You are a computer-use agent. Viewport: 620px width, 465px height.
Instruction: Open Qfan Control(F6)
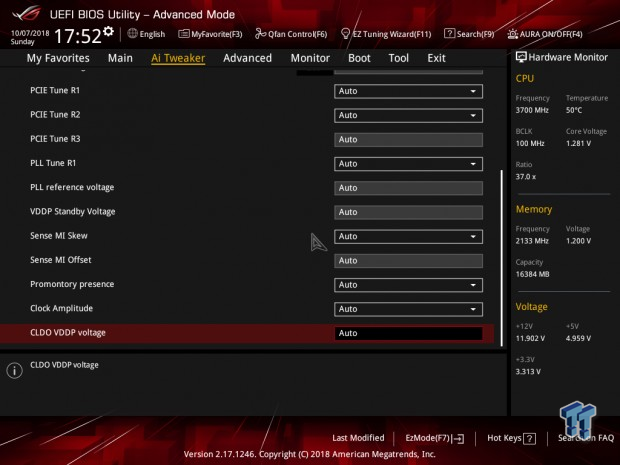(x=291, y=34)
